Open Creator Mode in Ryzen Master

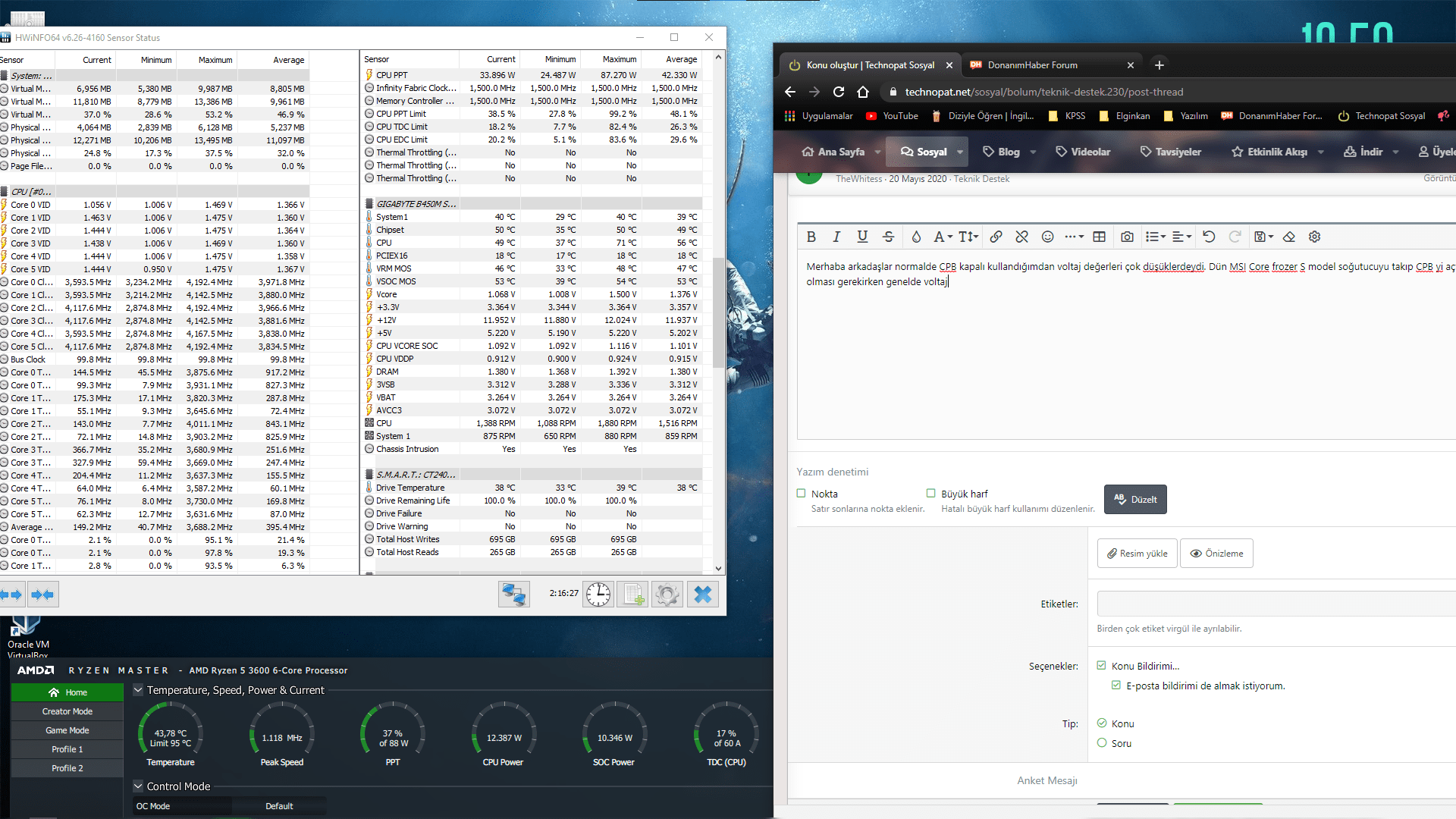click(67, 711)
